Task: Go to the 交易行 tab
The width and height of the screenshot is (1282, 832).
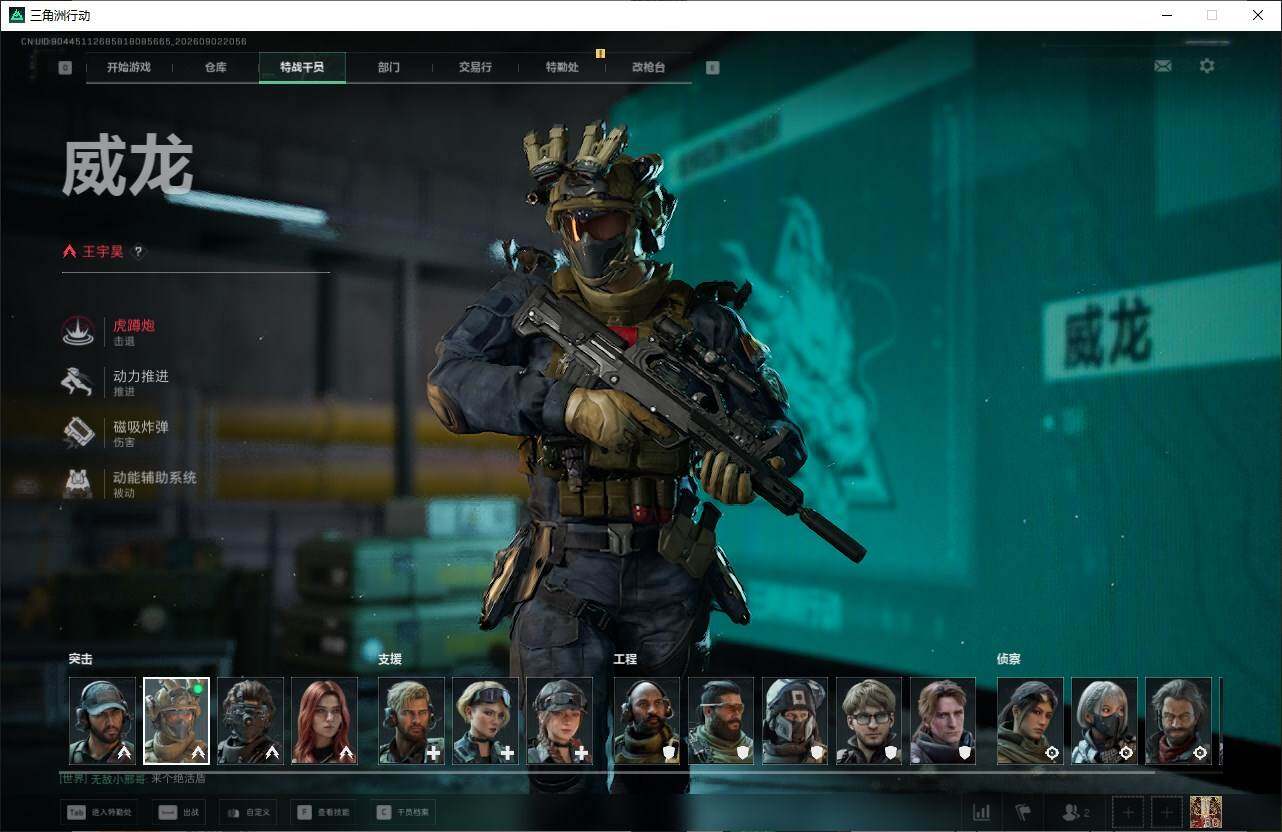Action: 475,67
